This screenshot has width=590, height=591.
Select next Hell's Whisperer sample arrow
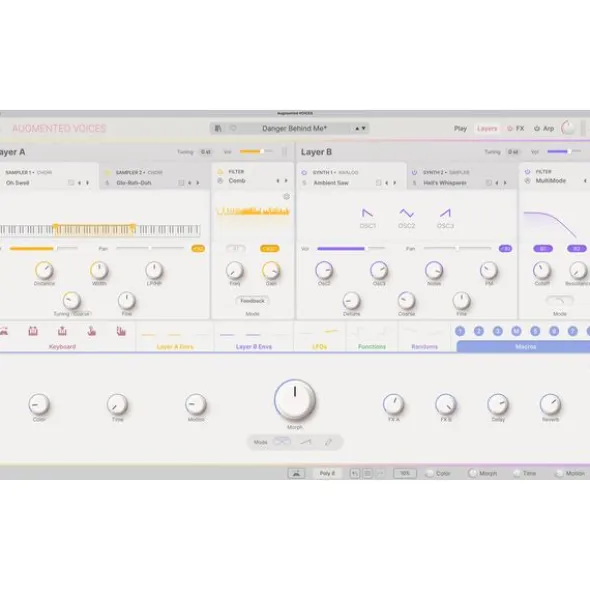[x=505, y=183]
